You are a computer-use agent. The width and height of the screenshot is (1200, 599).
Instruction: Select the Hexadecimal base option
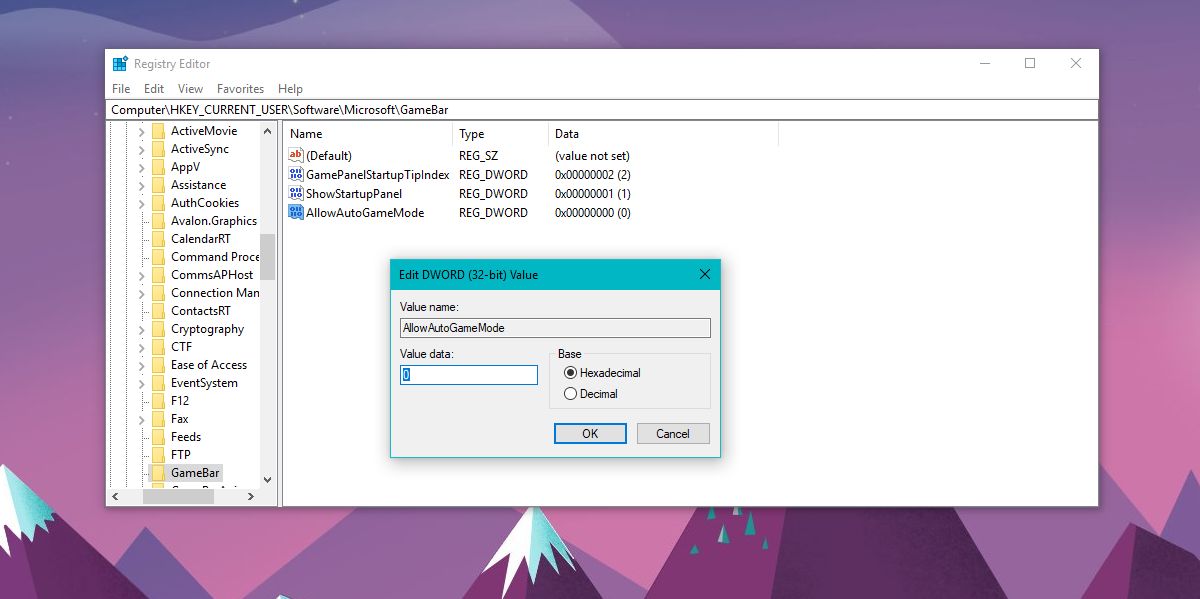(x=569, y=373)
